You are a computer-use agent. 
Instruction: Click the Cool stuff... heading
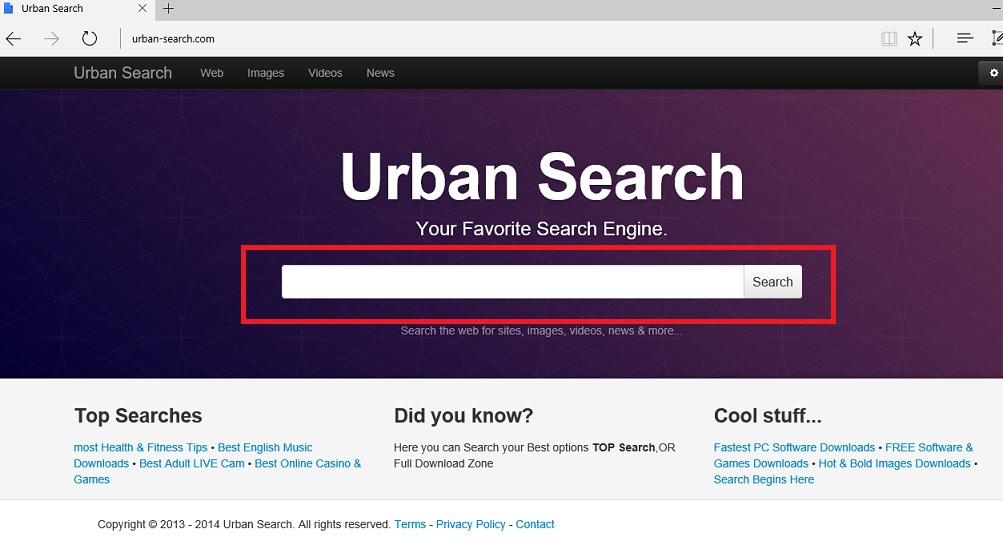(768, 416)
